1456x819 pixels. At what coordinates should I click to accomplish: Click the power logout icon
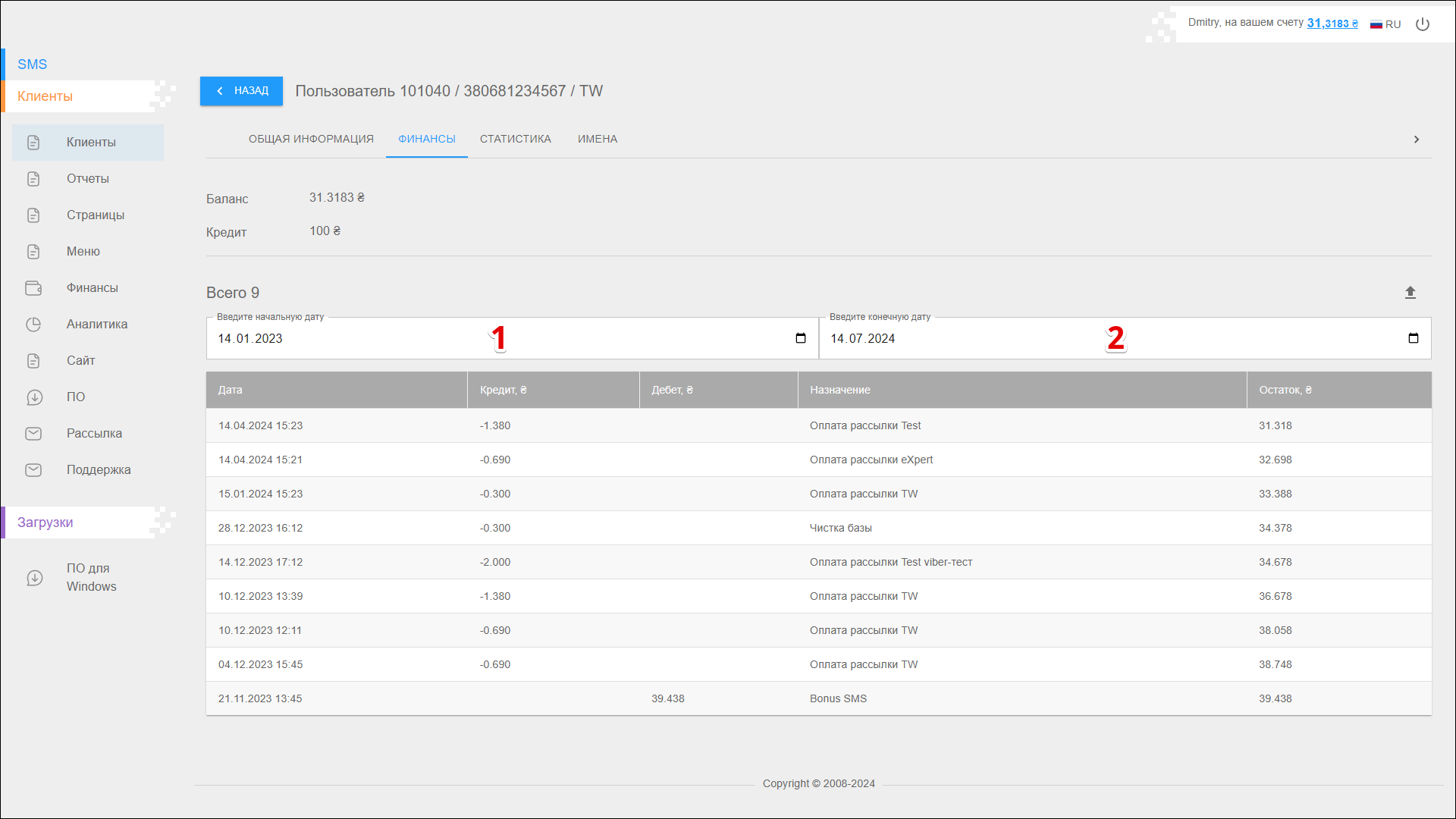(x=1423, y=24)
